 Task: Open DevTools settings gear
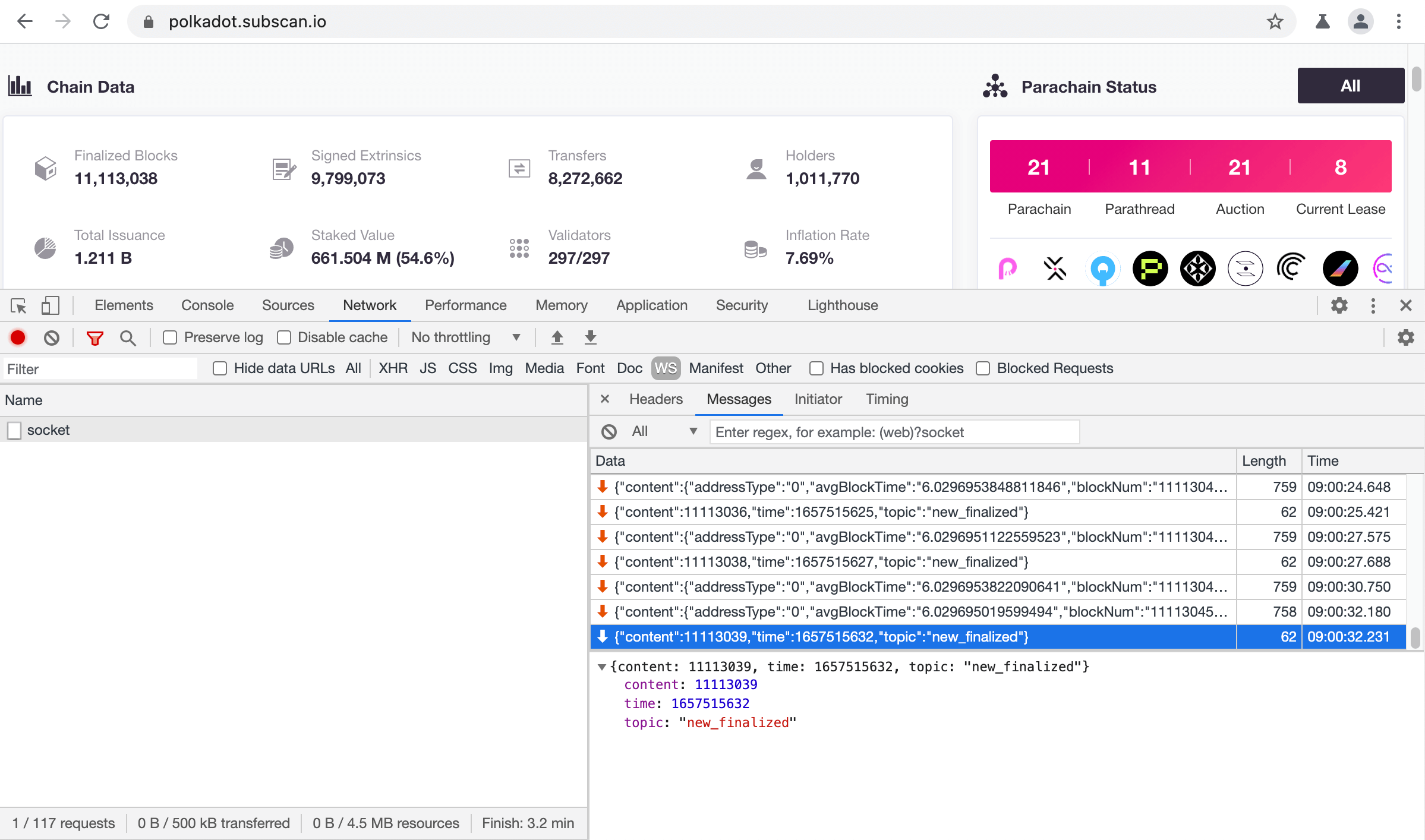coord(1339,305)
